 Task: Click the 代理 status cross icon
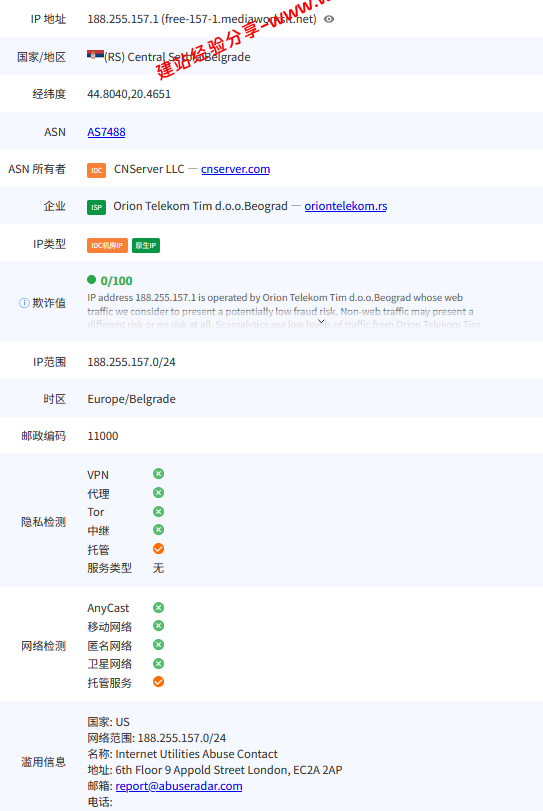pos(159,492)
